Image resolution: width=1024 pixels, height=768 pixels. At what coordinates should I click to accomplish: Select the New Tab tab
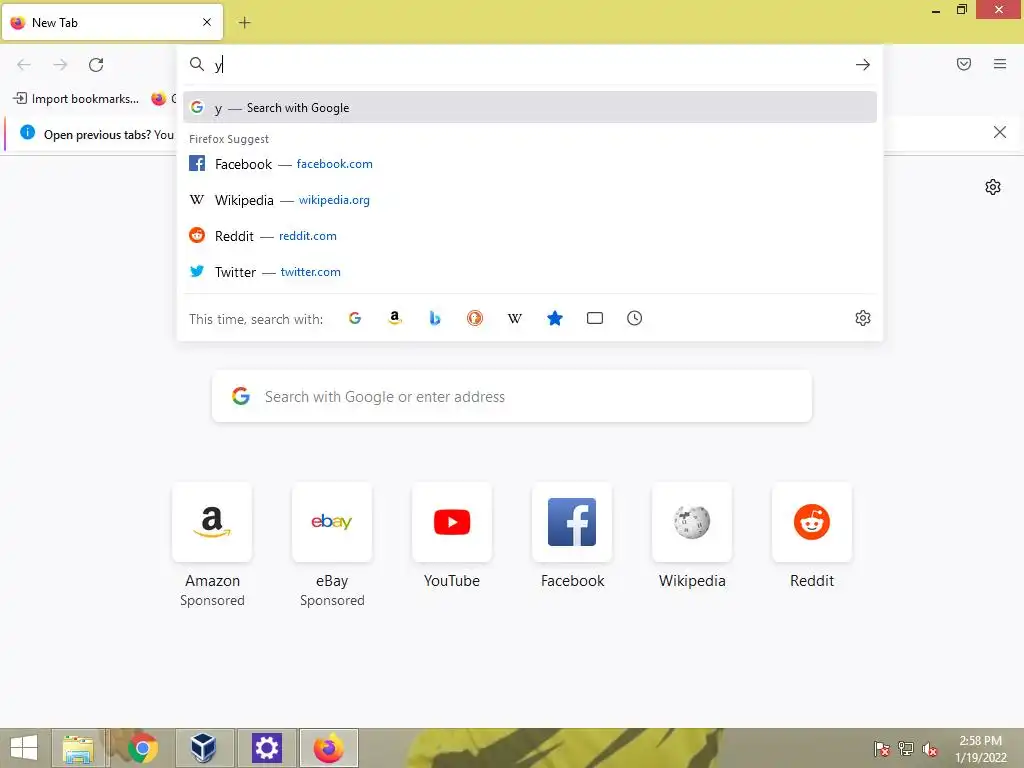tap(112, 22)
